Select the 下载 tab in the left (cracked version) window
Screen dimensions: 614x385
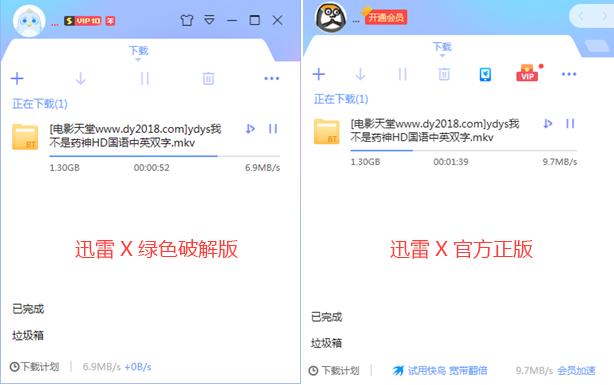pyautogui.click(x=139, y=51)
